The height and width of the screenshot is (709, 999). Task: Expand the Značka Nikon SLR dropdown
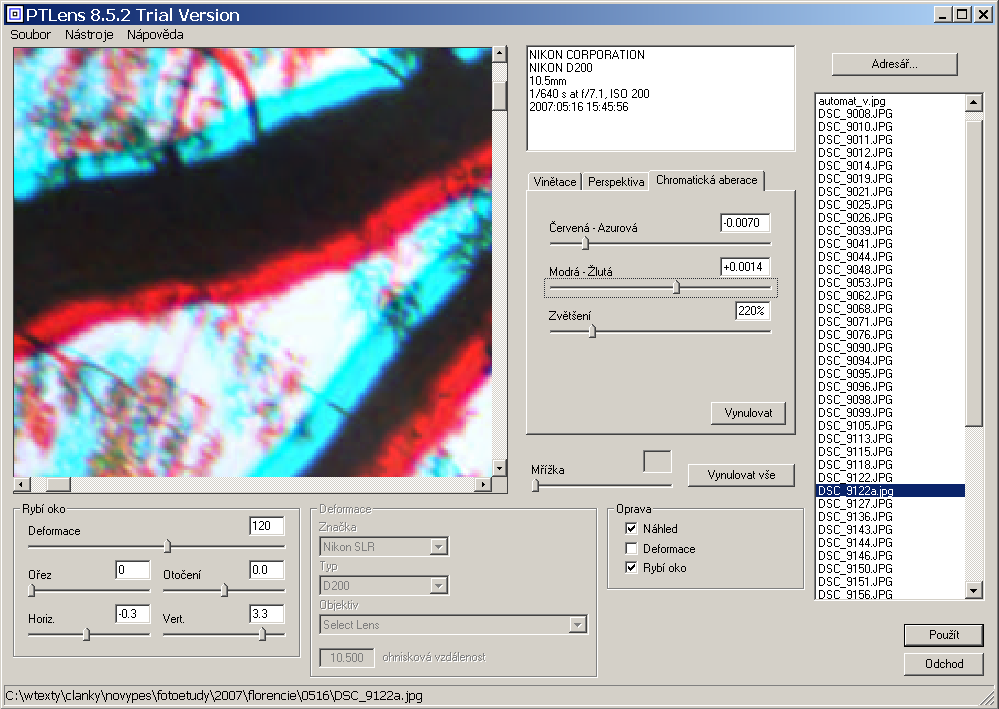[x=438, y=547]
